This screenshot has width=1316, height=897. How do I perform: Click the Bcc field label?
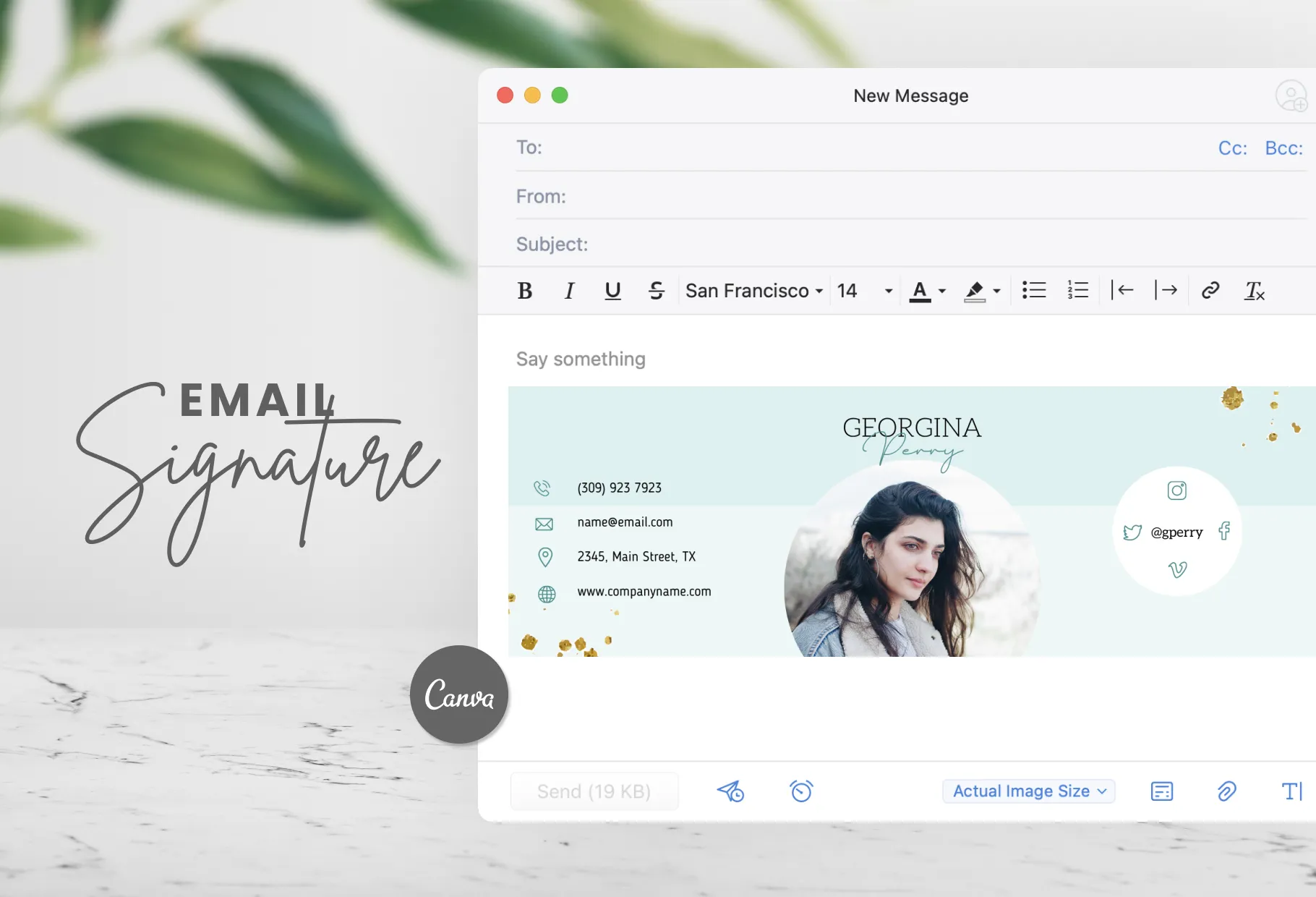[x=1283, y=148]
